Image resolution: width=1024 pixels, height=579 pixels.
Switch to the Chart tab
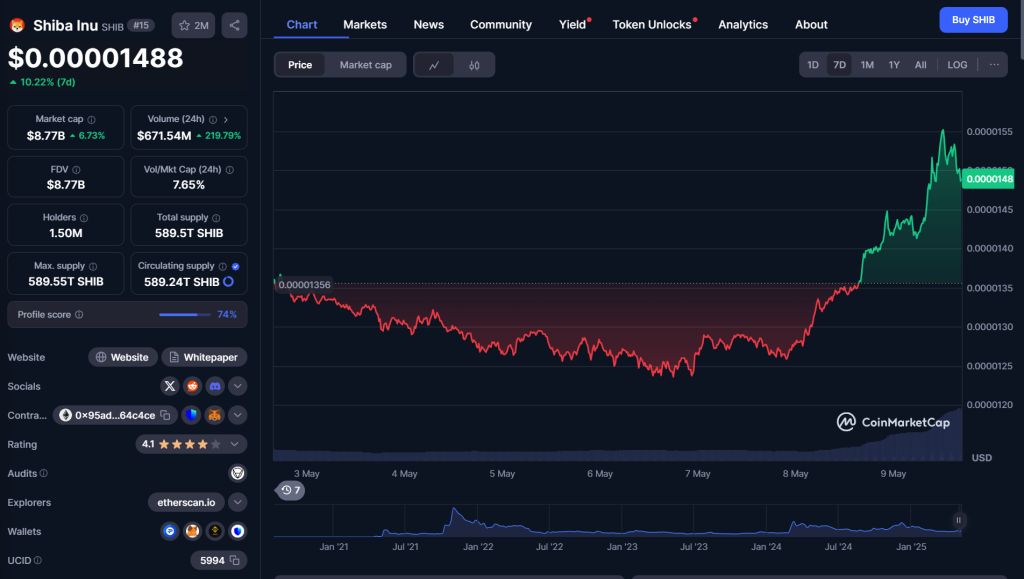tap(302, 24)
